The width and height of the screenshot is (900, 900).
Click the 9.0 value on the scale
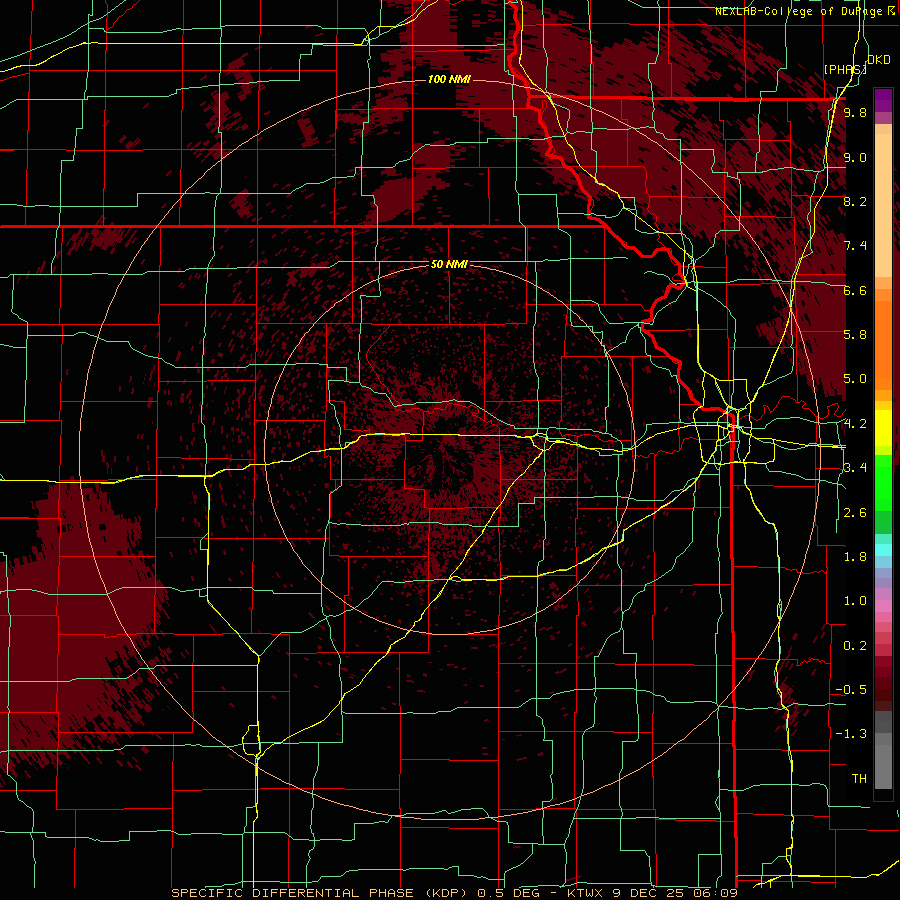[855, 157]
